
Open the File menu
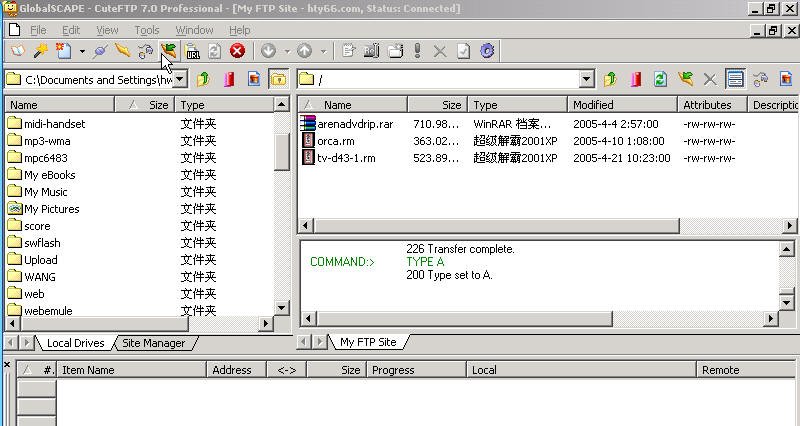pos(38,31)
